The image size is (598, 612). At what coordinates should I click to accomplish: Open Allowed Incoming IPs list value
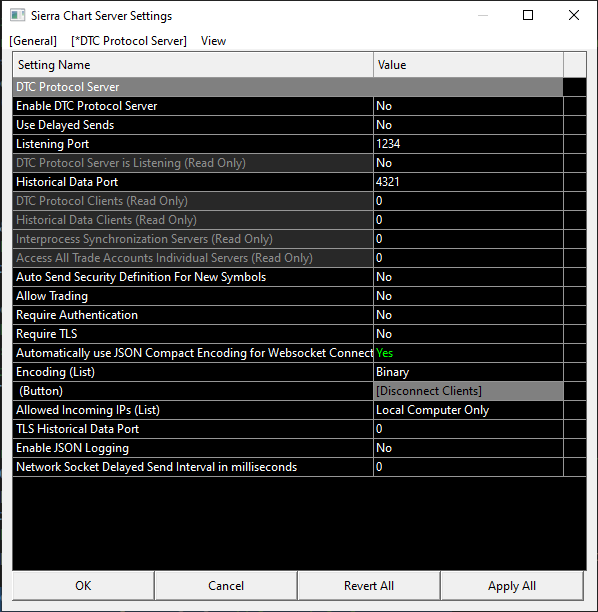tap(468, 410)
